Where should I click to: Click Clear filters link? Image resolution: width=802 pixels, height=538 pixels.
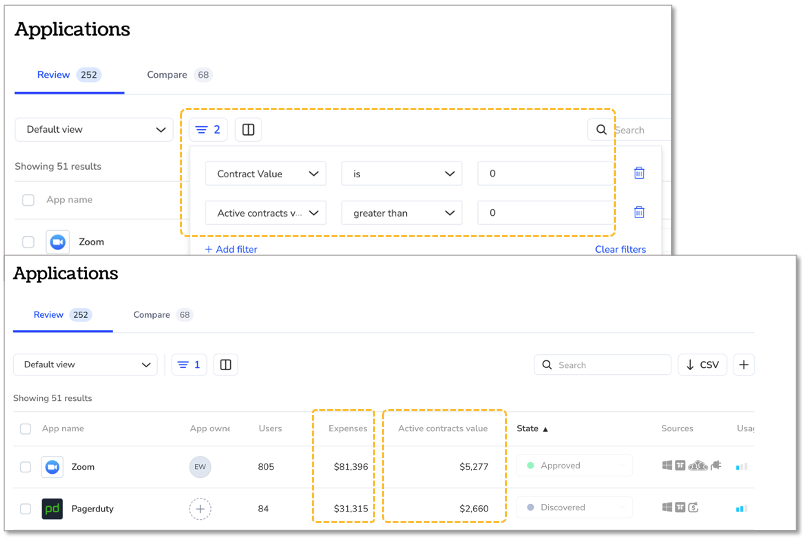620,250
